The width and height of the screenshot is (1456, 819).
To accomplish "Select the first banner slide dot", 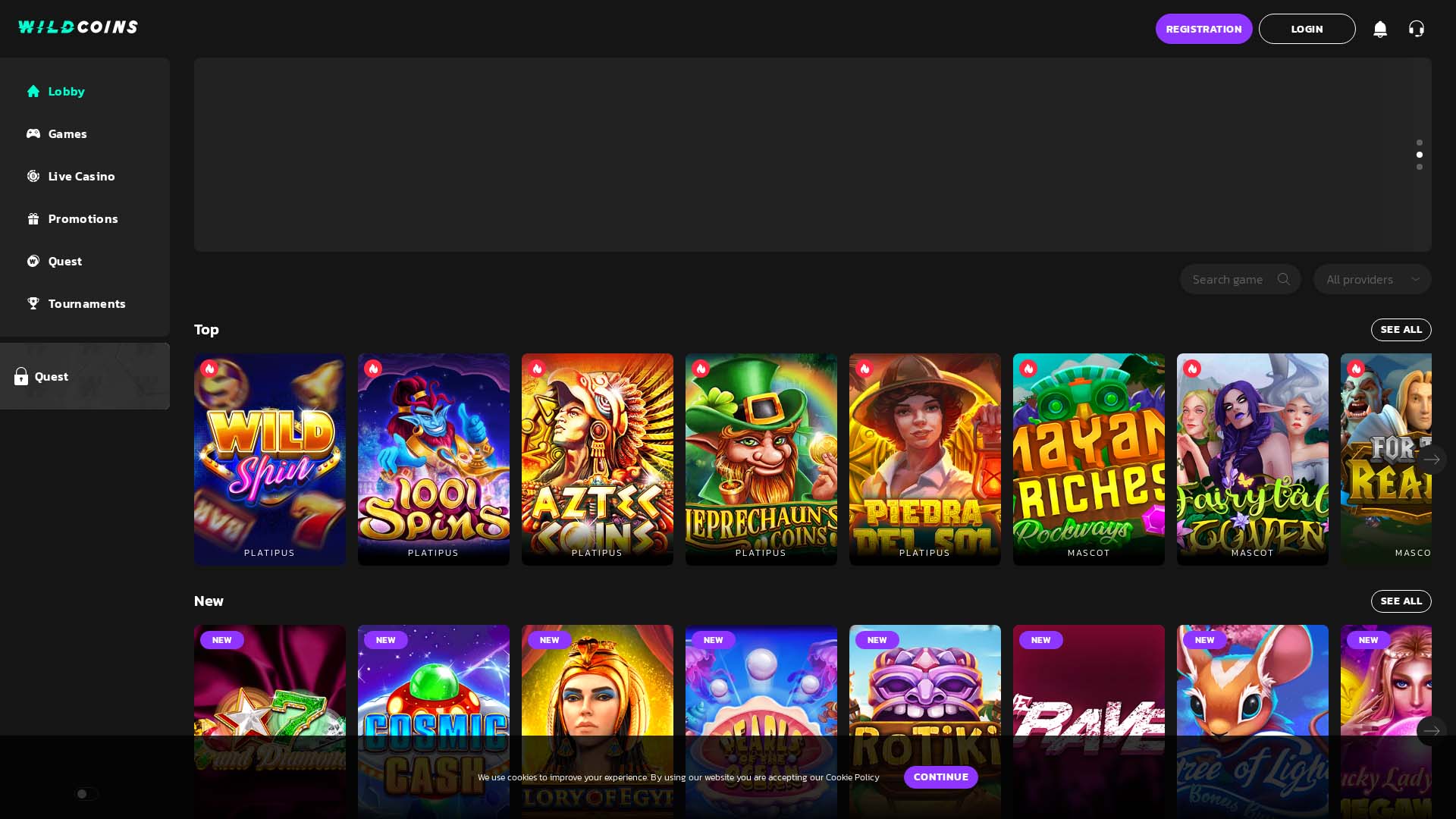I will pyautogui.click(x=1420, y=143).
